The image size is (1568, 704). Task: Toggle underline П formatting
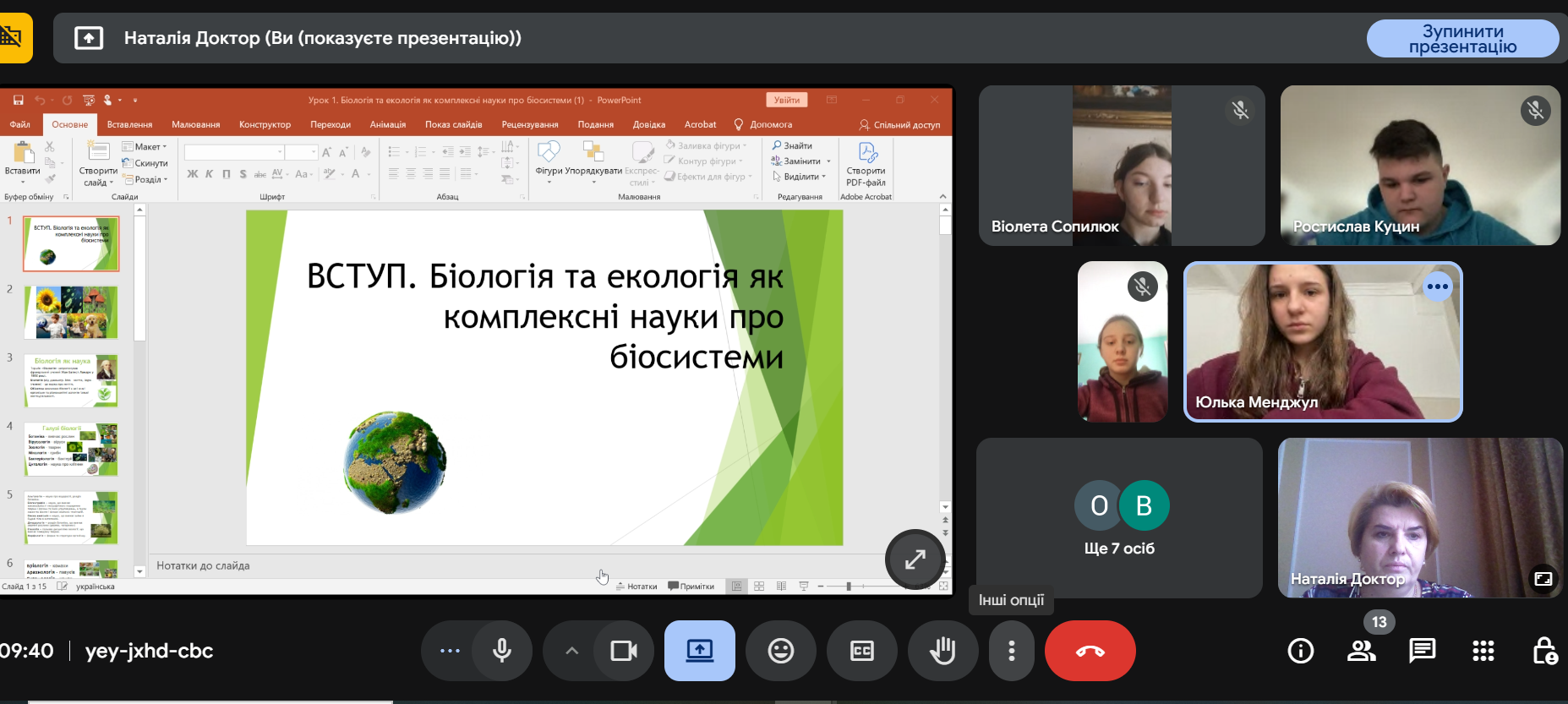tap(227, 174)
